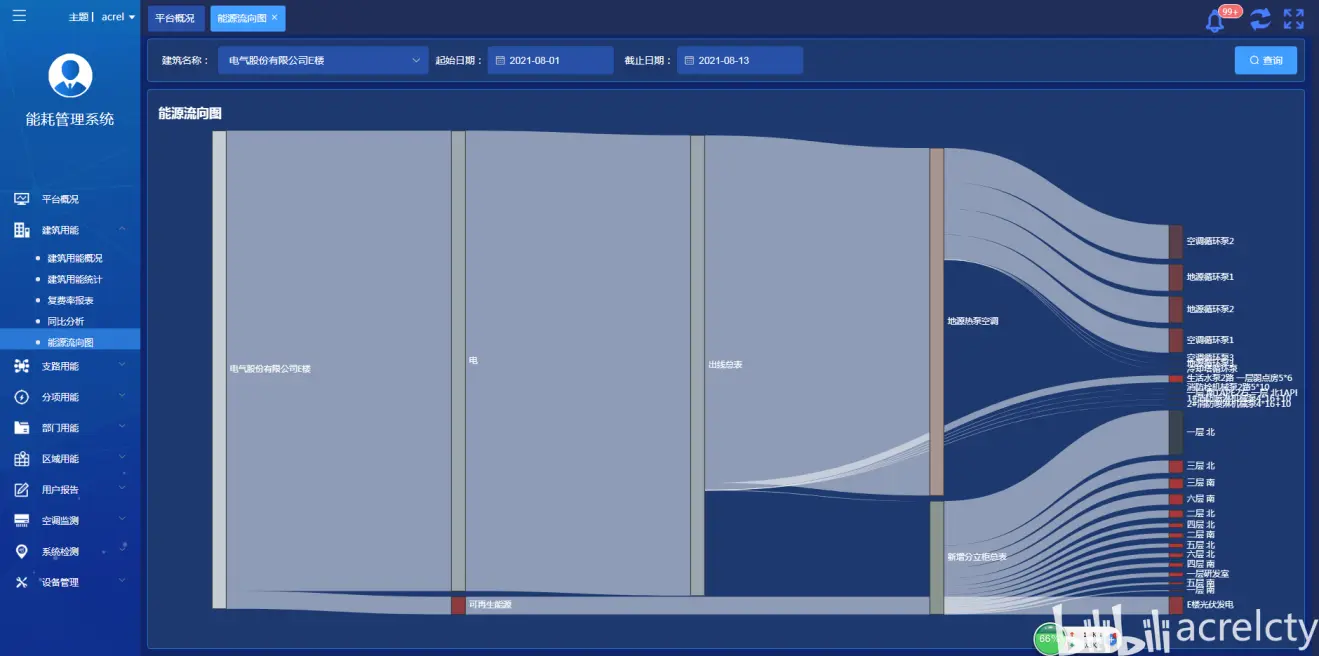
Task: Expand the 部门用能 menu
Action: tap(70, 428)
